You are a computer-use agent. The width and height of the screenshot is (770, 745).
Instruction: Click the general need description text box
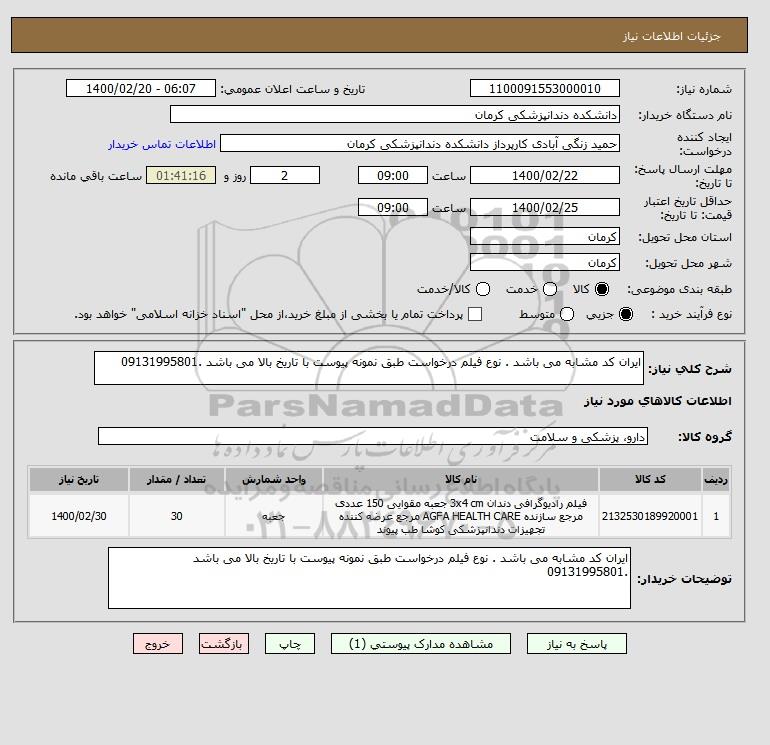[x=369, y=368]
